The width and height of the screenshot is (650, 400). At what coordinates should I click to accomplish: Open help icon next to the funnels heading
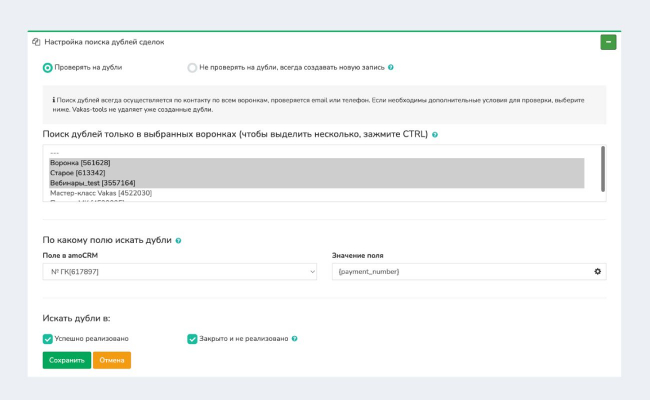click(435, 135)
